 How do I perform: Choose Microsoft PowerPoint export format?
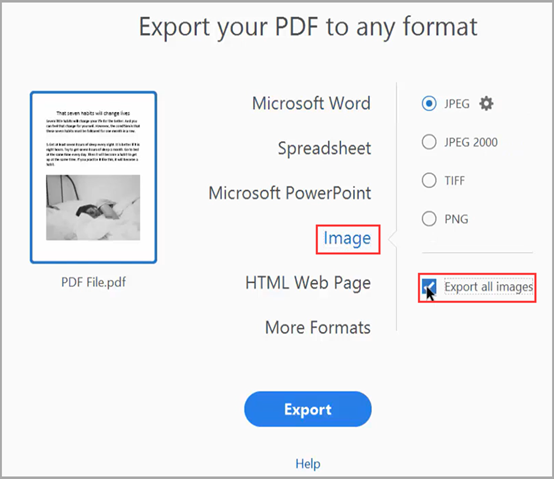[290, 193]
